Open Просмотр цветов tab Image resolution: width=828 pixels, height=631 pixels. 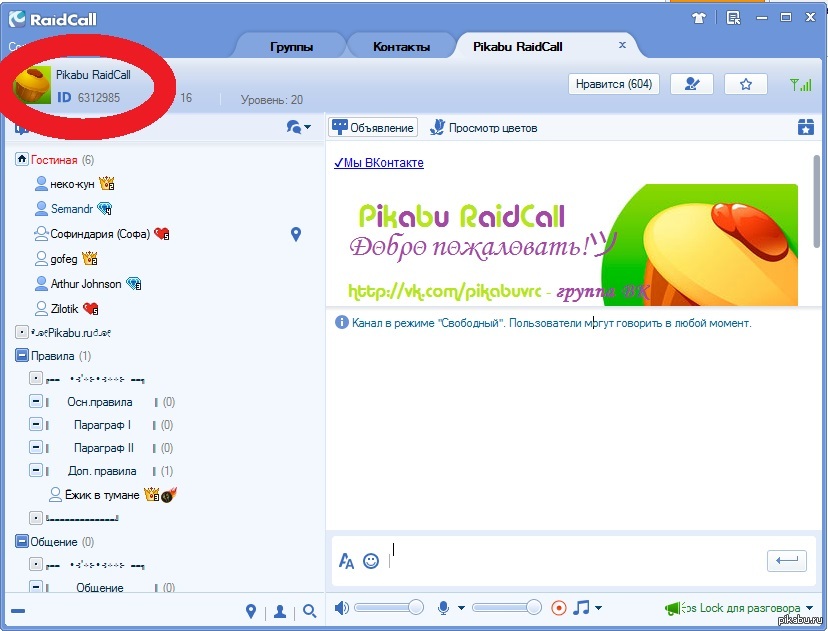click(x=484, y=127)
